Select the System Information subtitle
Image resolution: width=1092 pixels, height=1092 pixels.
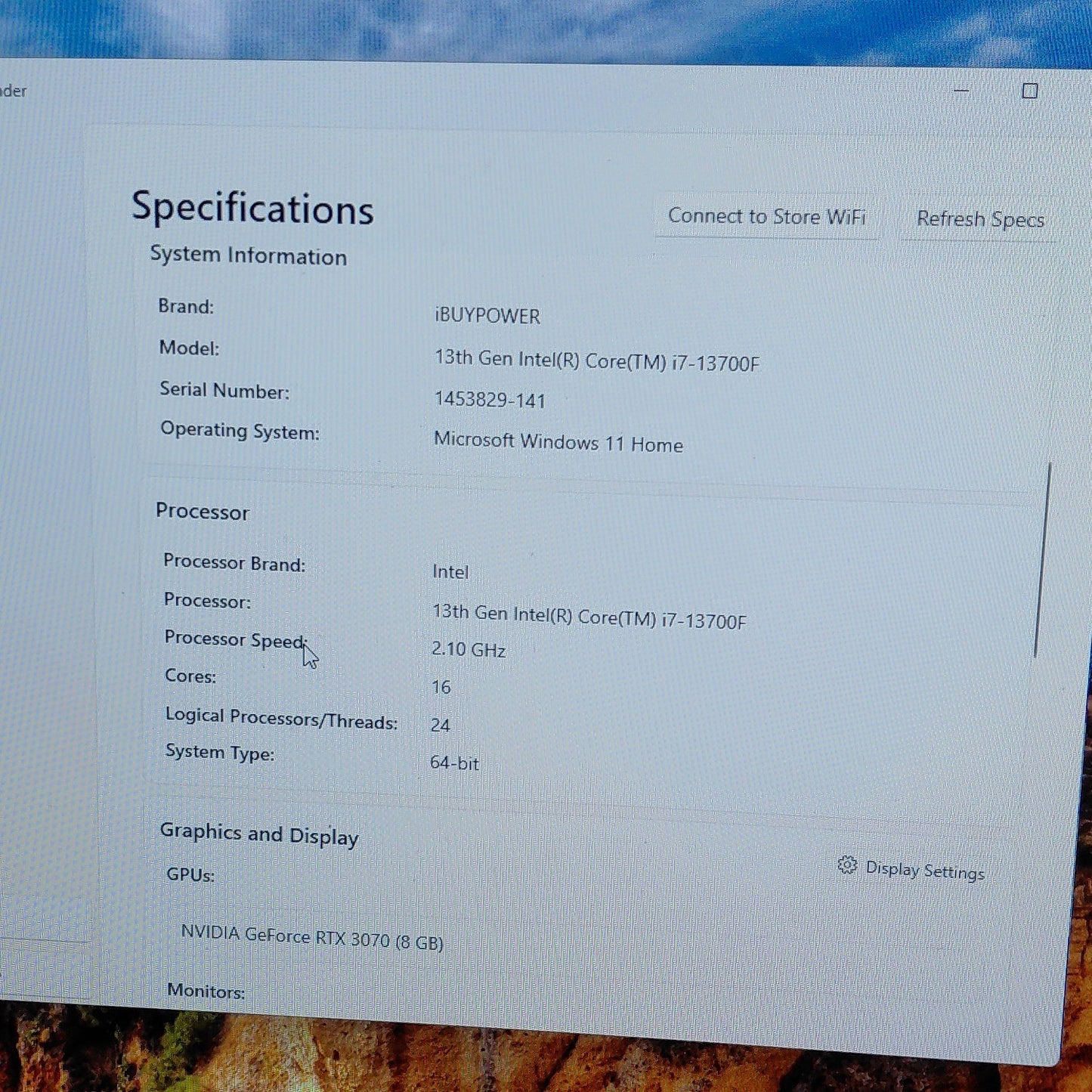pos(248,255)
